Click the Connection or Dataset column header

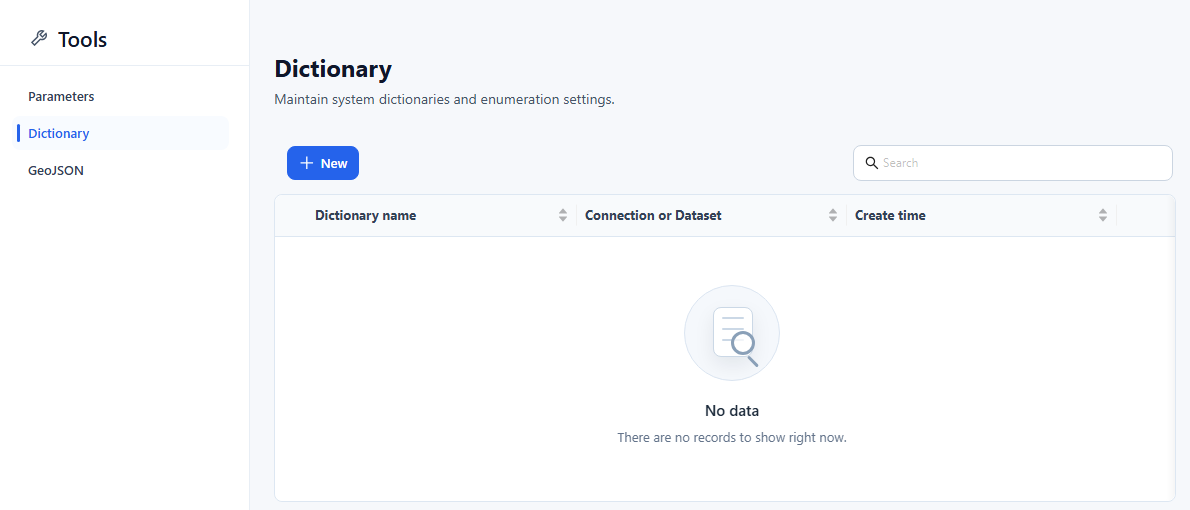coord(653,216)
